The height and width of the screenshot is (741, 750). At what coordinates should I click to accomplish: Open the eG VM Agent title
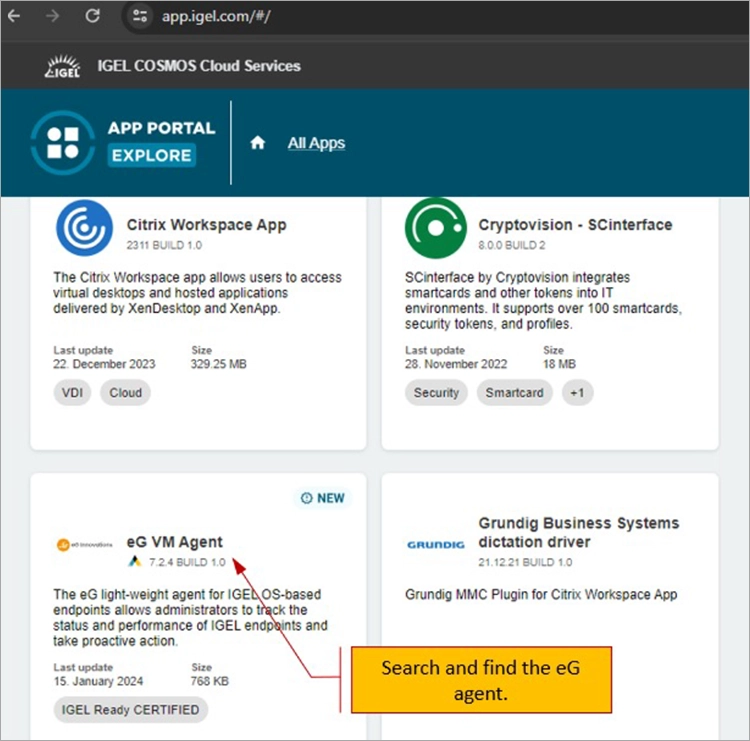pos(175,542)
